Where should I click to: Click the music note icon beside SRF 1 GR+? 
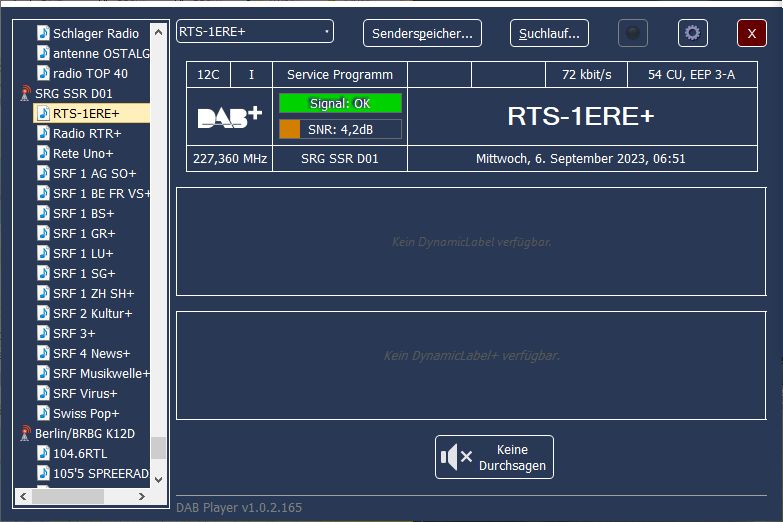tap(43, 233)
